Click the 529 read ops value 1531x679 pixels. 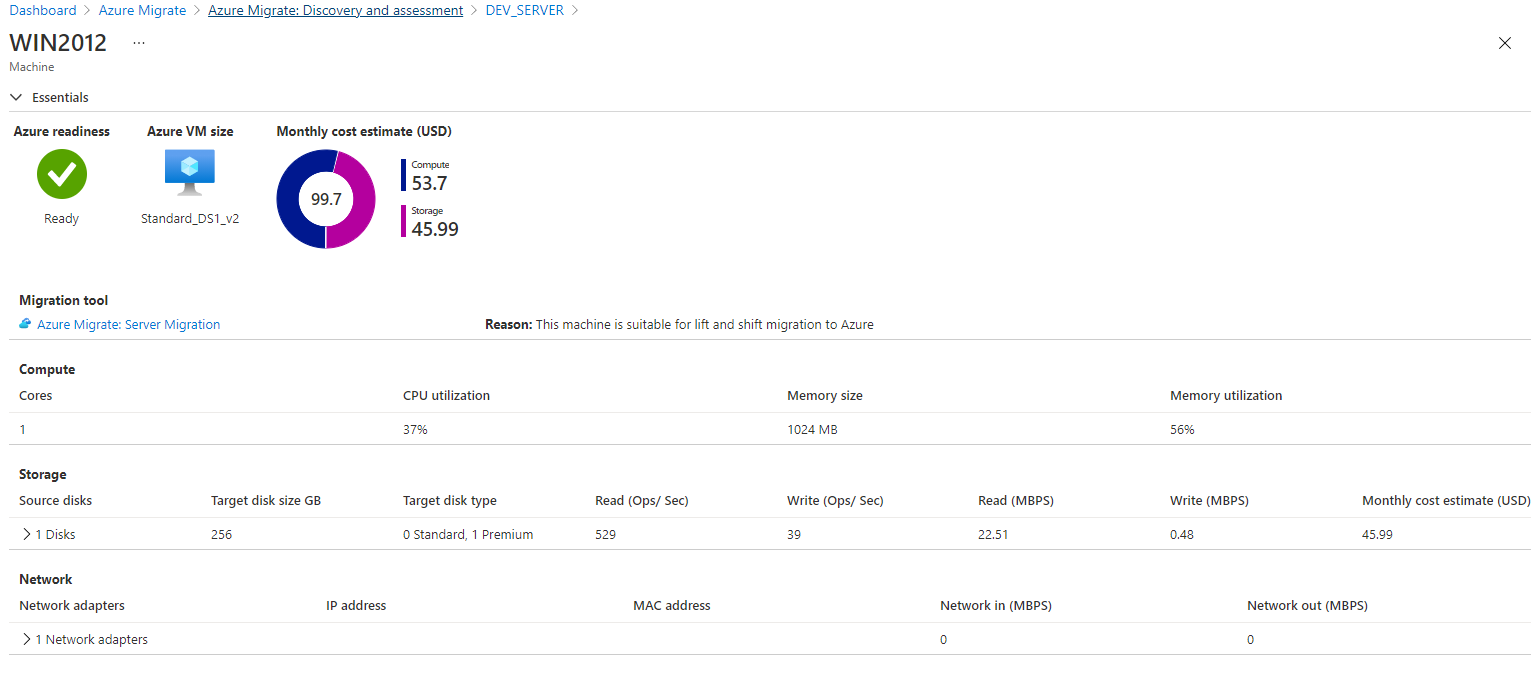click(x=605, y=535)
